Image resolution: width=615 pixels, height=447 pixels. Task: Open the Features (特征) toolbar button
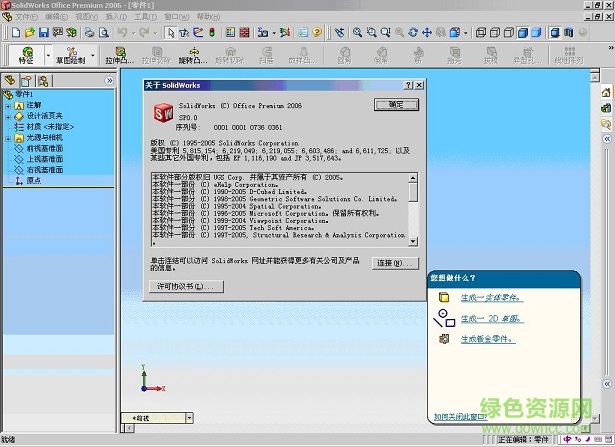[26, 55]
